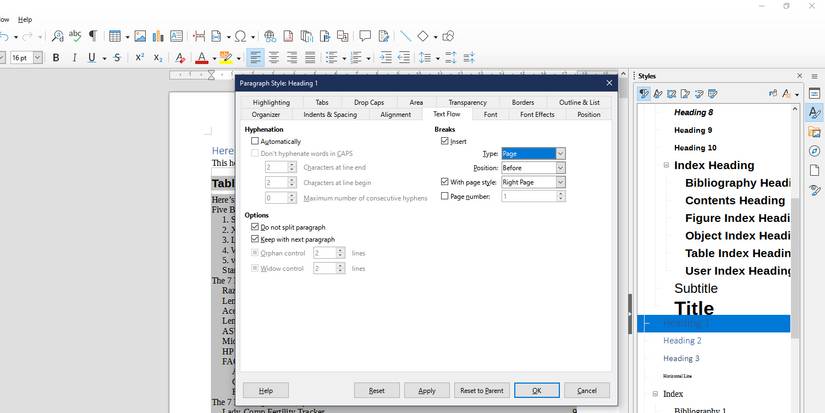Insert an image using the toolbar icon
825x413 pixels.
140,36
